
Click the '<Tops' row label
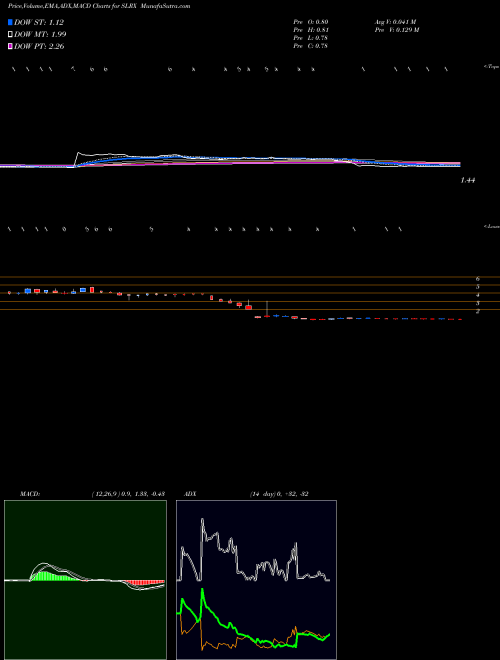pos(492,67)
